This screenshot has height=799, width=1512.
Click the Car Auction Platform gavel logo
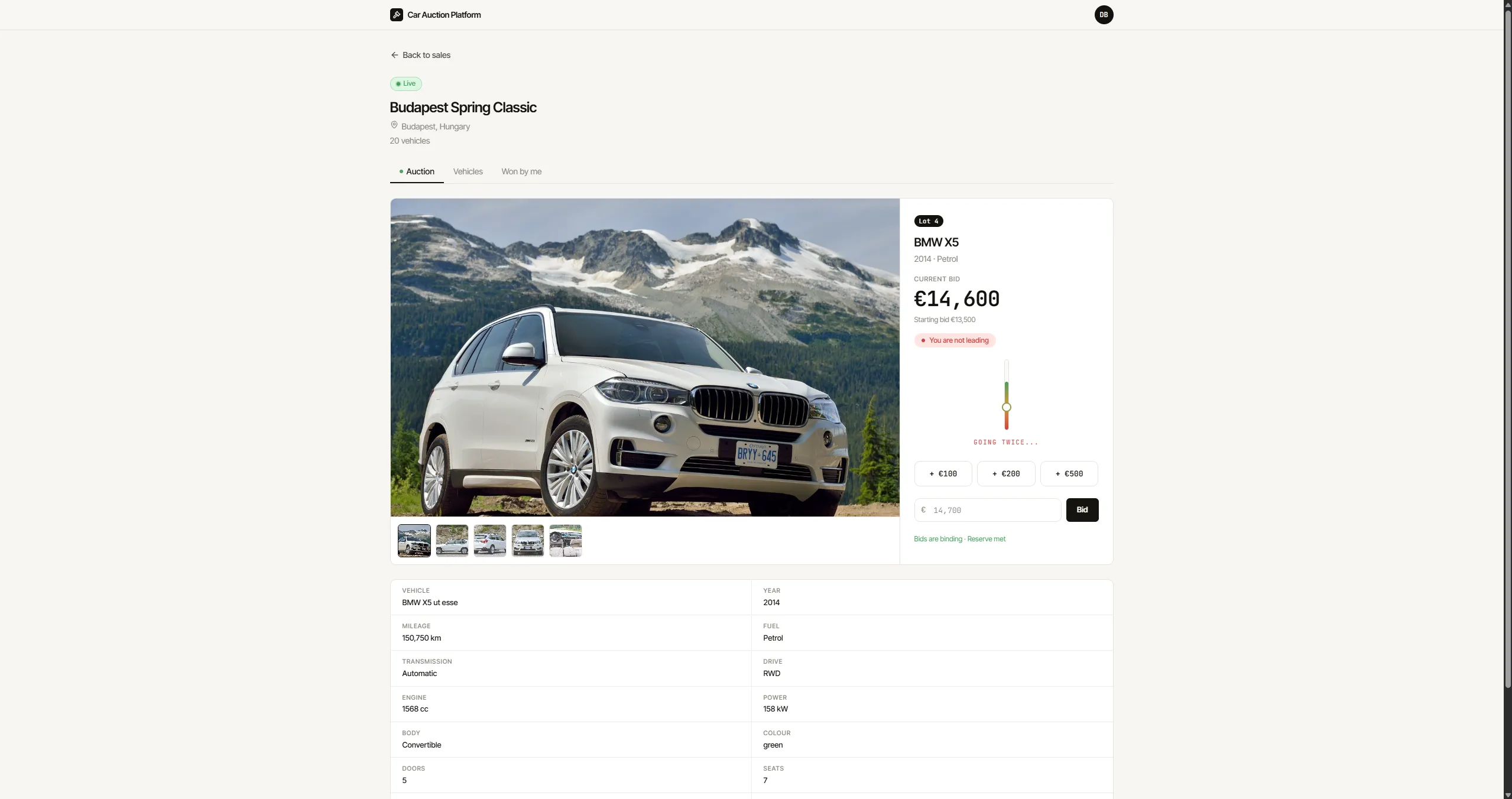(x=396, y=15)
